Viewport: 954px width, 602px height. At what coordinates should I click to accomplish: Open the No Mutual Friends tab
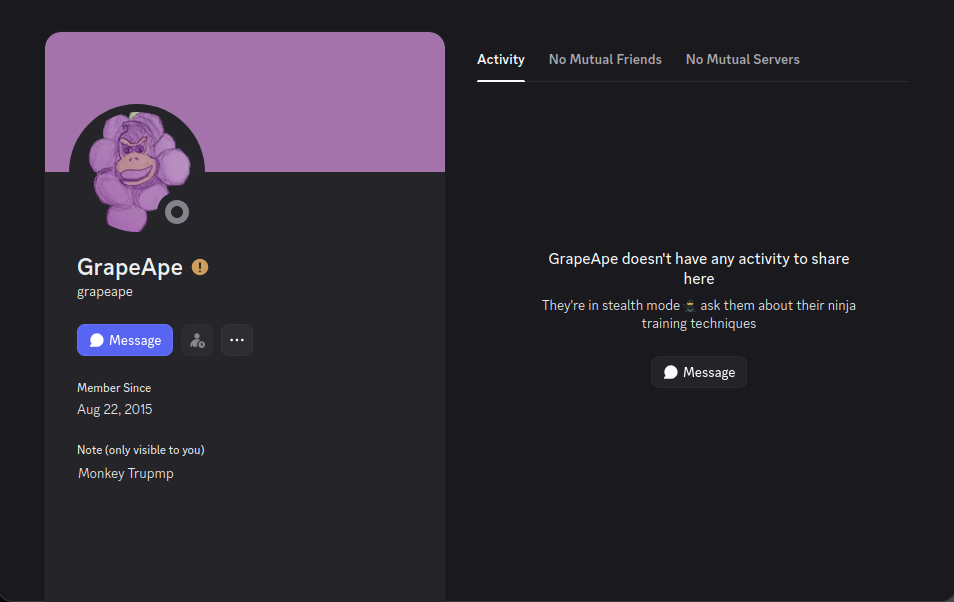tap(605, 60)
